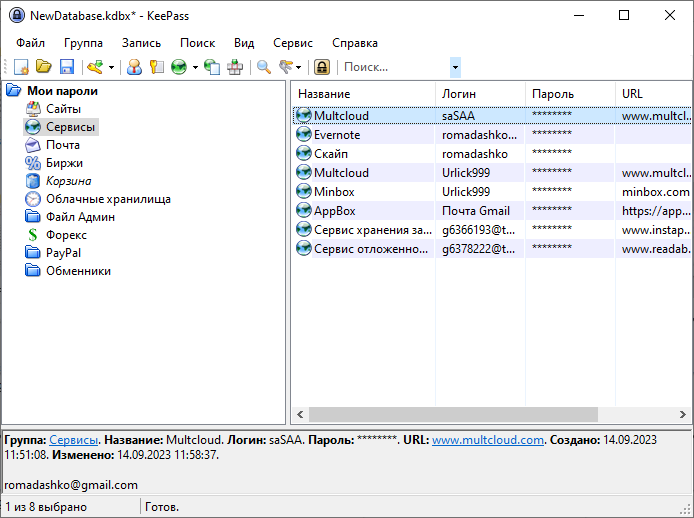
Task: Click the URL column header
Action: point(654,94)
